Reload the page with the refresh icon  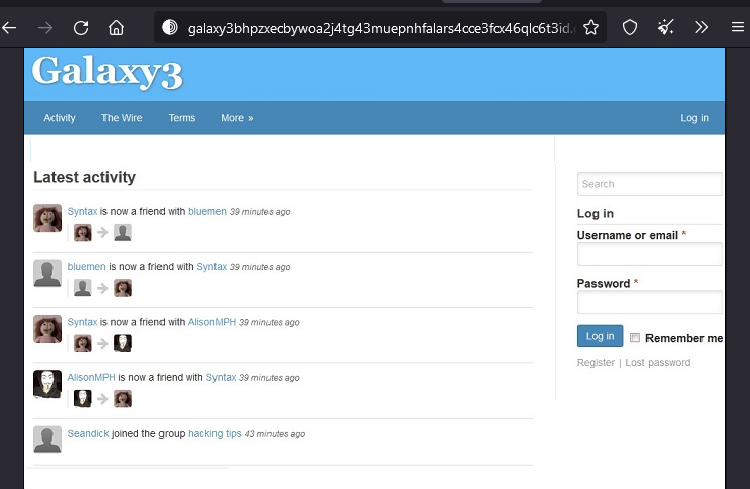click(81, 28)
